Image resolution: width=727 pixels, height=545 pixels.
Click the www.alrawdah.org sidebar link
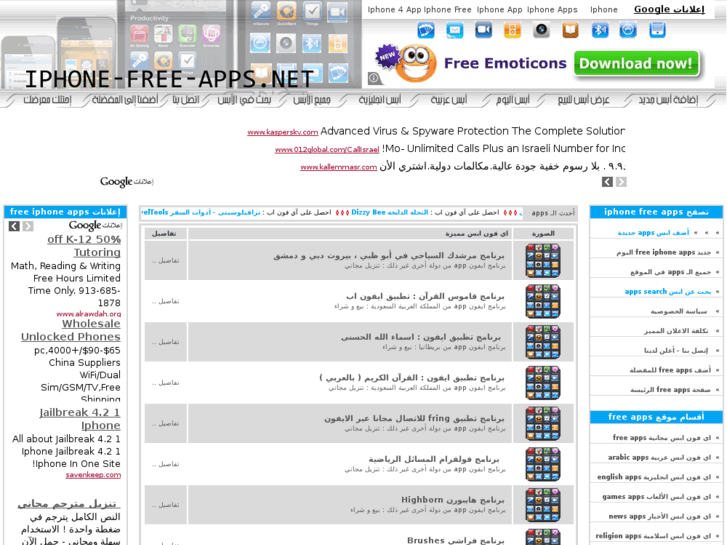(x=88, y=314)
